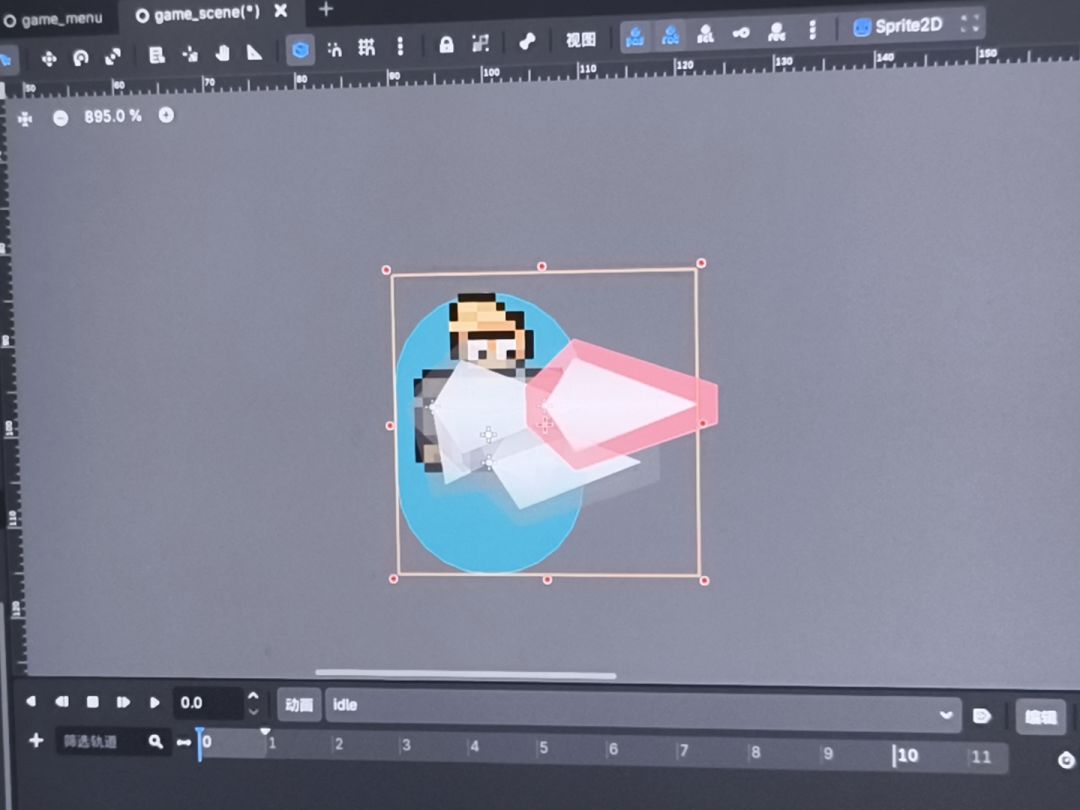Click the key icon to insert keyframes
This screenshot has width=1080, height=810.
pyautogui.click(x=741, y=32)
